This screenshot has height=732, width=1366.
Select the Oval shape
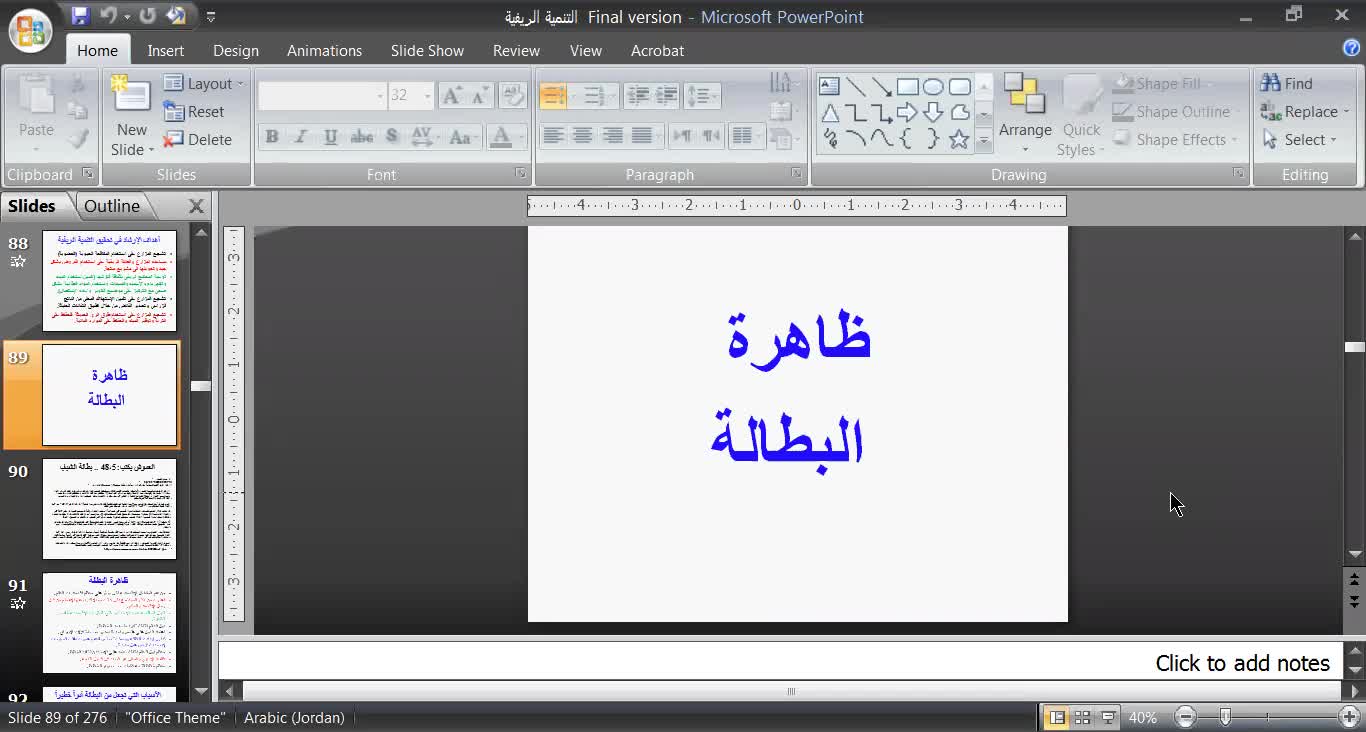pyautogui.click(x=933, y=86)
